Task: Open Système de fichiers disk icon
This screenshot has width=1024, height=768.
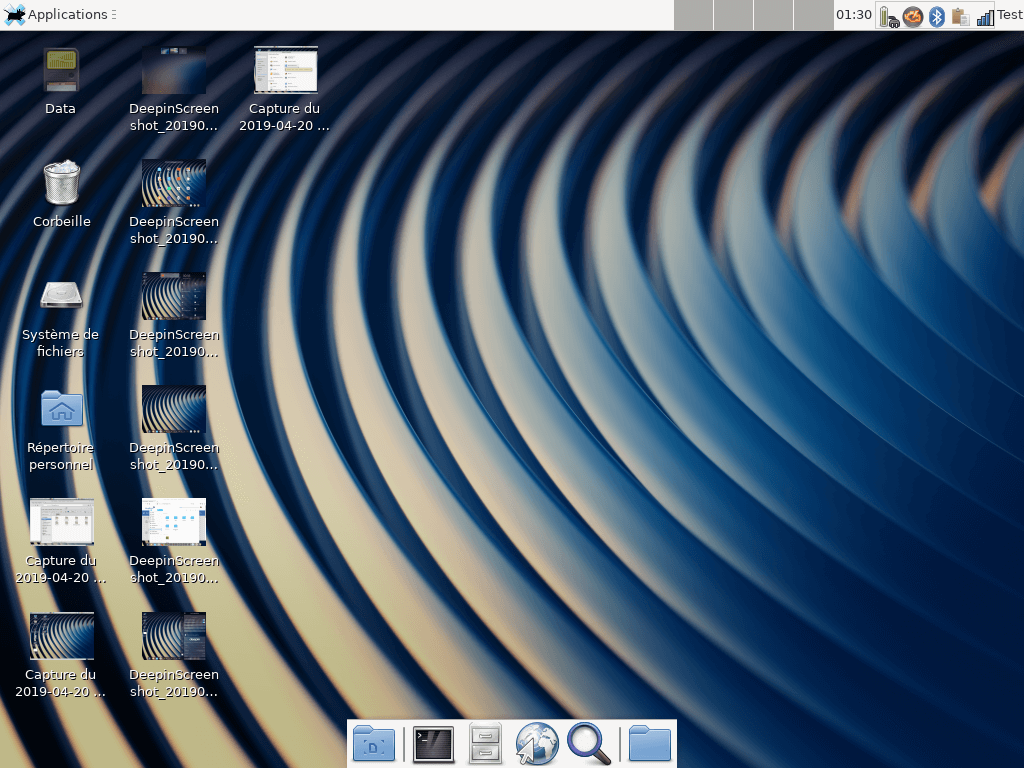Action: click(x=61, y=295)
